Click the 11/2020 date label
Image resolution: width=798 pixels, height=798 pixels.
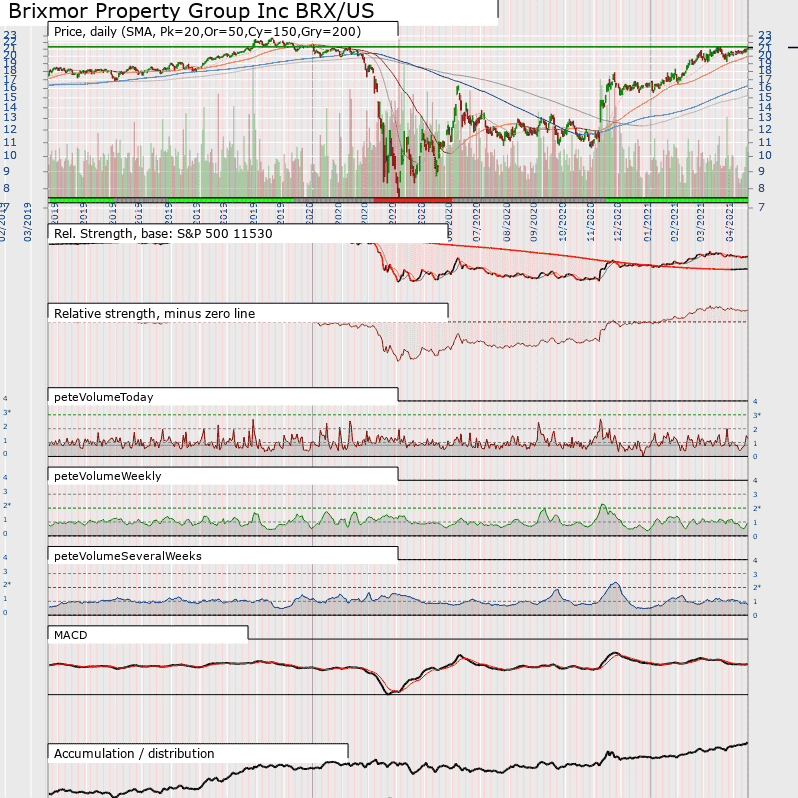[590, 222]
